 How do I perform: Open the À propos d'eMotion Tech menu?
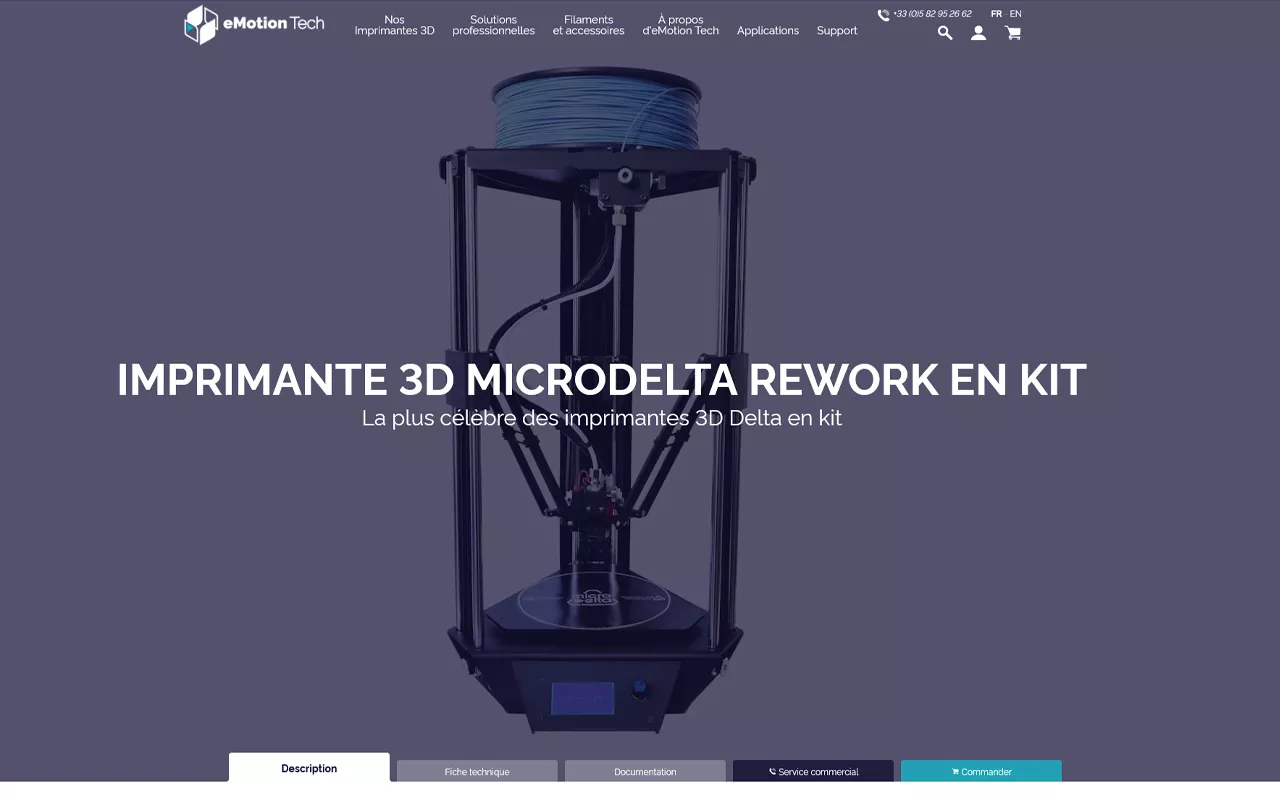tap(680, 25)
